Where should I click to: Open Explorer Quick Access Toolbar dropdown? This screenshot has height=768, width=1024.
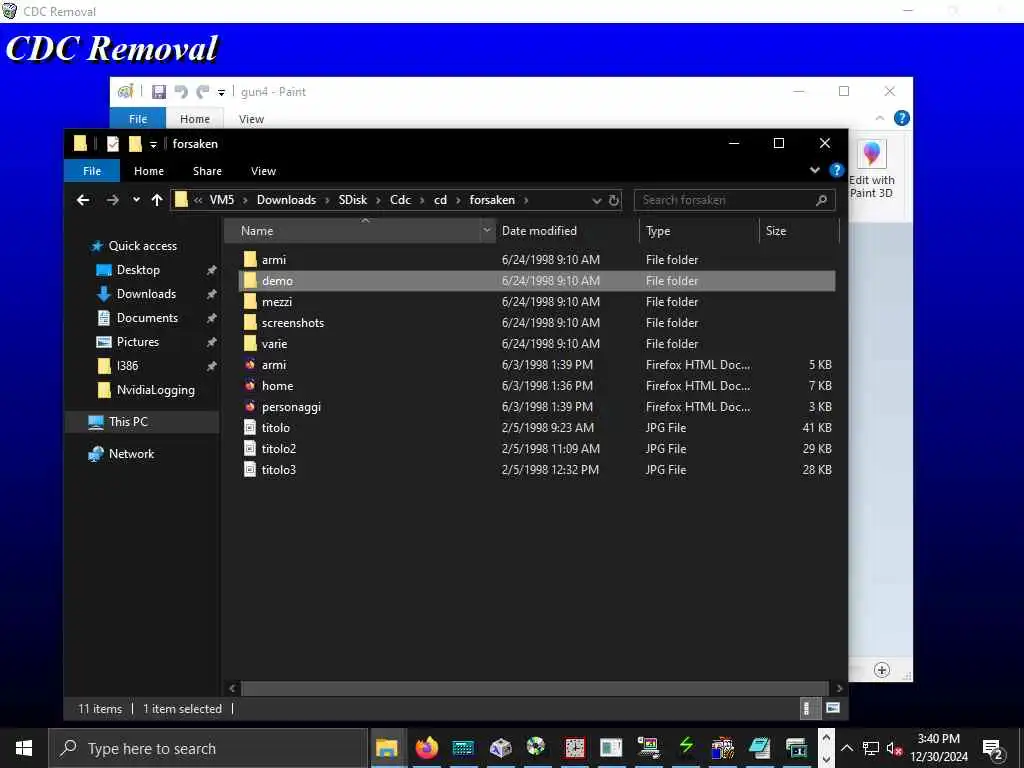153,144
